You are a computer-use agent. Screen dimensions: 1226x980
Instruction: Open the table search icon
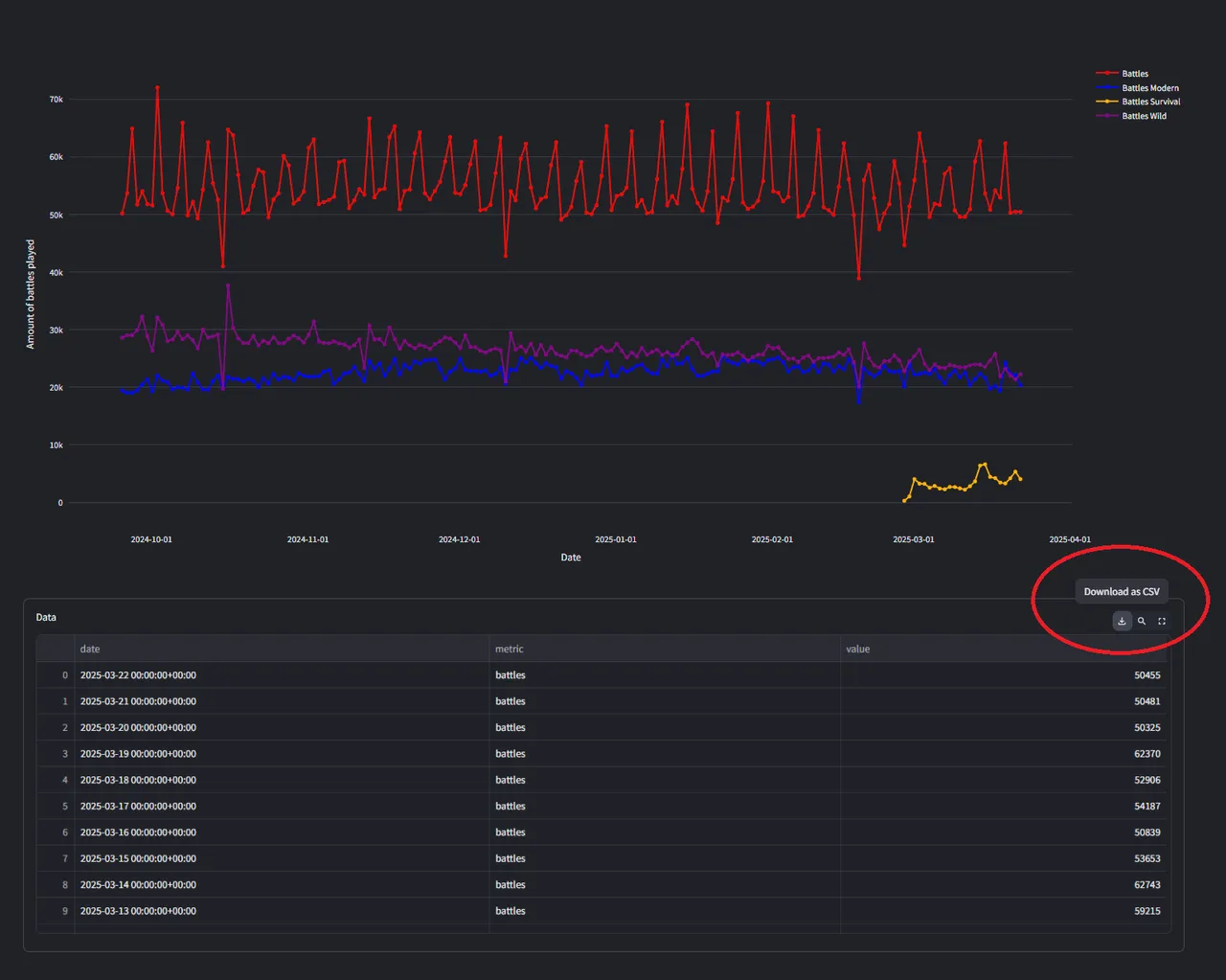pos(1142,621)
